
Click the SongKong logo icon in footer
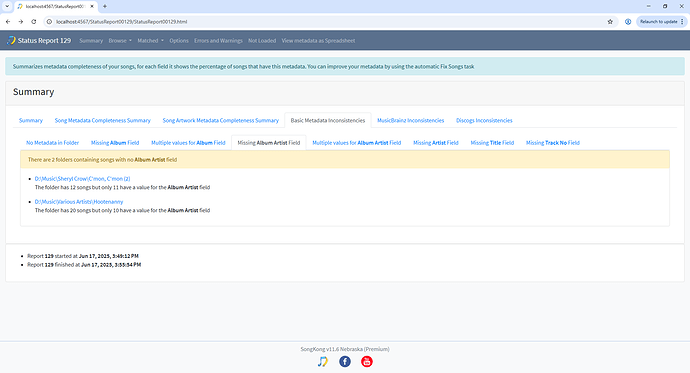coord(323,362)
